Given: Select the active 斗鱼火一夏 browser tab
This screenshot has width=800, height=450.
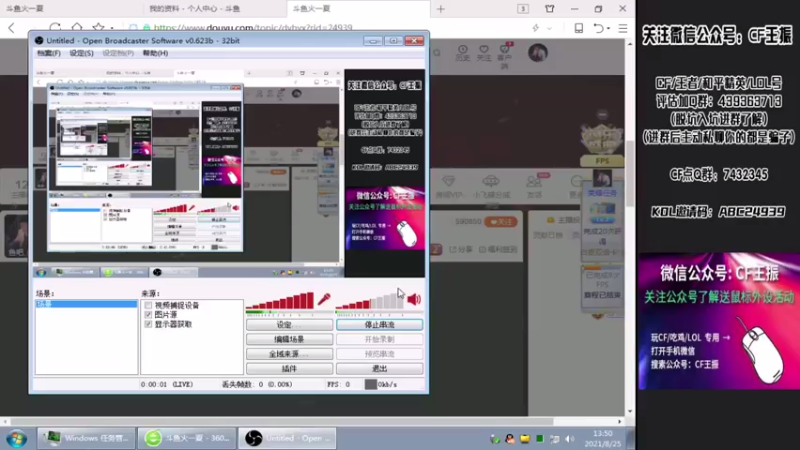Looking at the screenshot, I should coord(357,9).
